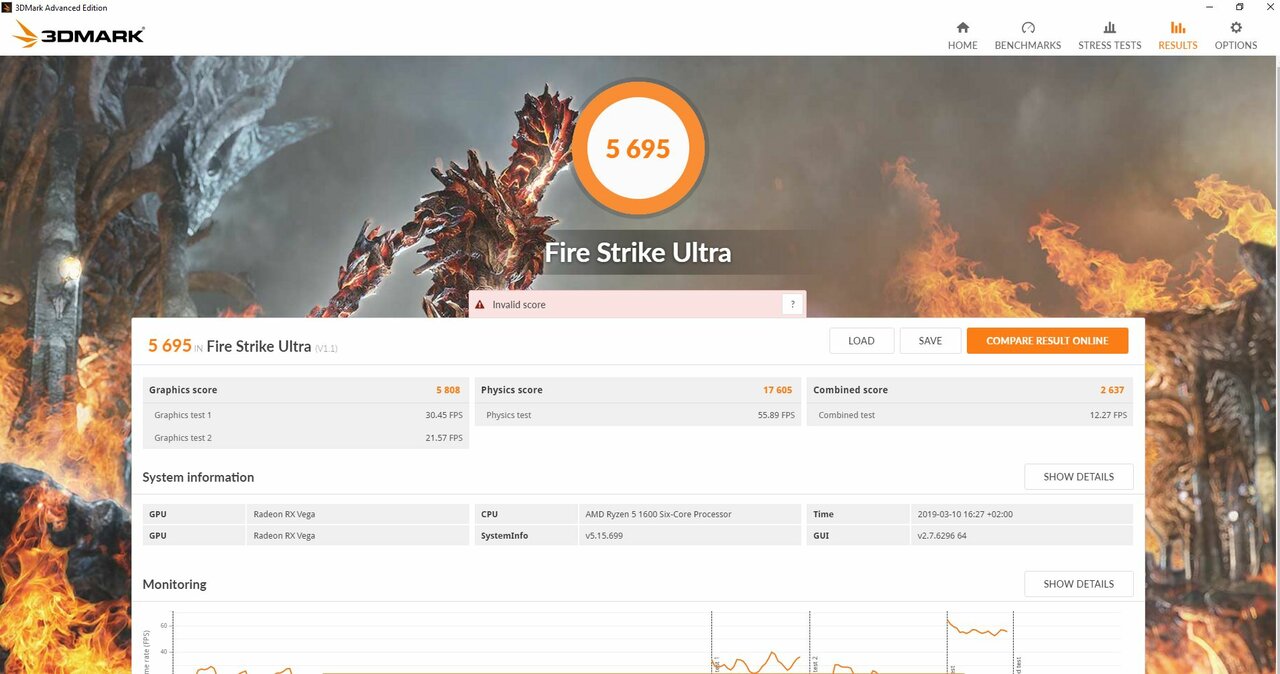This screenshot has width=1280, height=674.
Task: Open the Stress Tests section
Action: (1109, 35)
